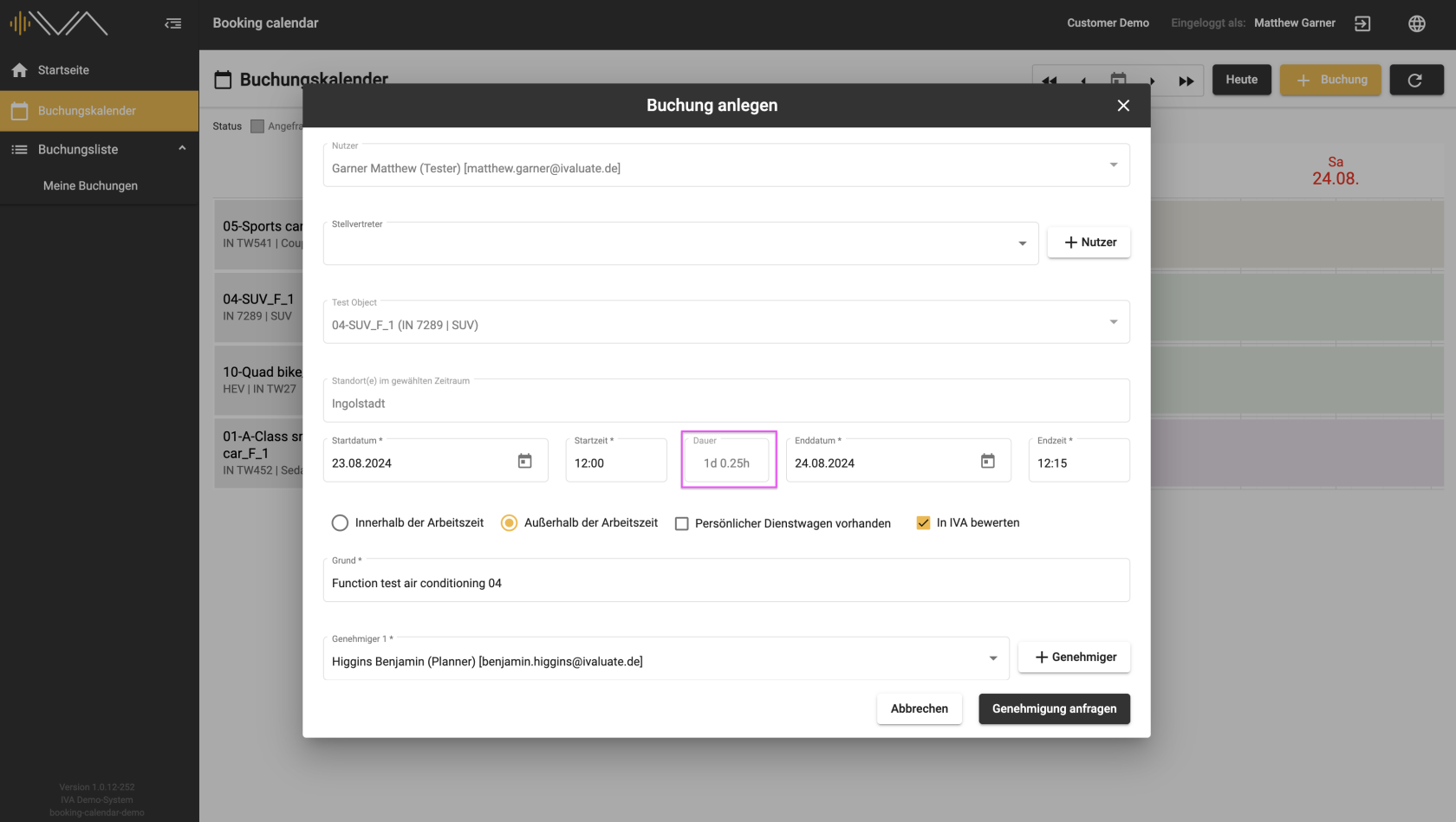Screen dimensions: 1456x822
Task: Click the refresh calendar button
Action: [1416, 80]
